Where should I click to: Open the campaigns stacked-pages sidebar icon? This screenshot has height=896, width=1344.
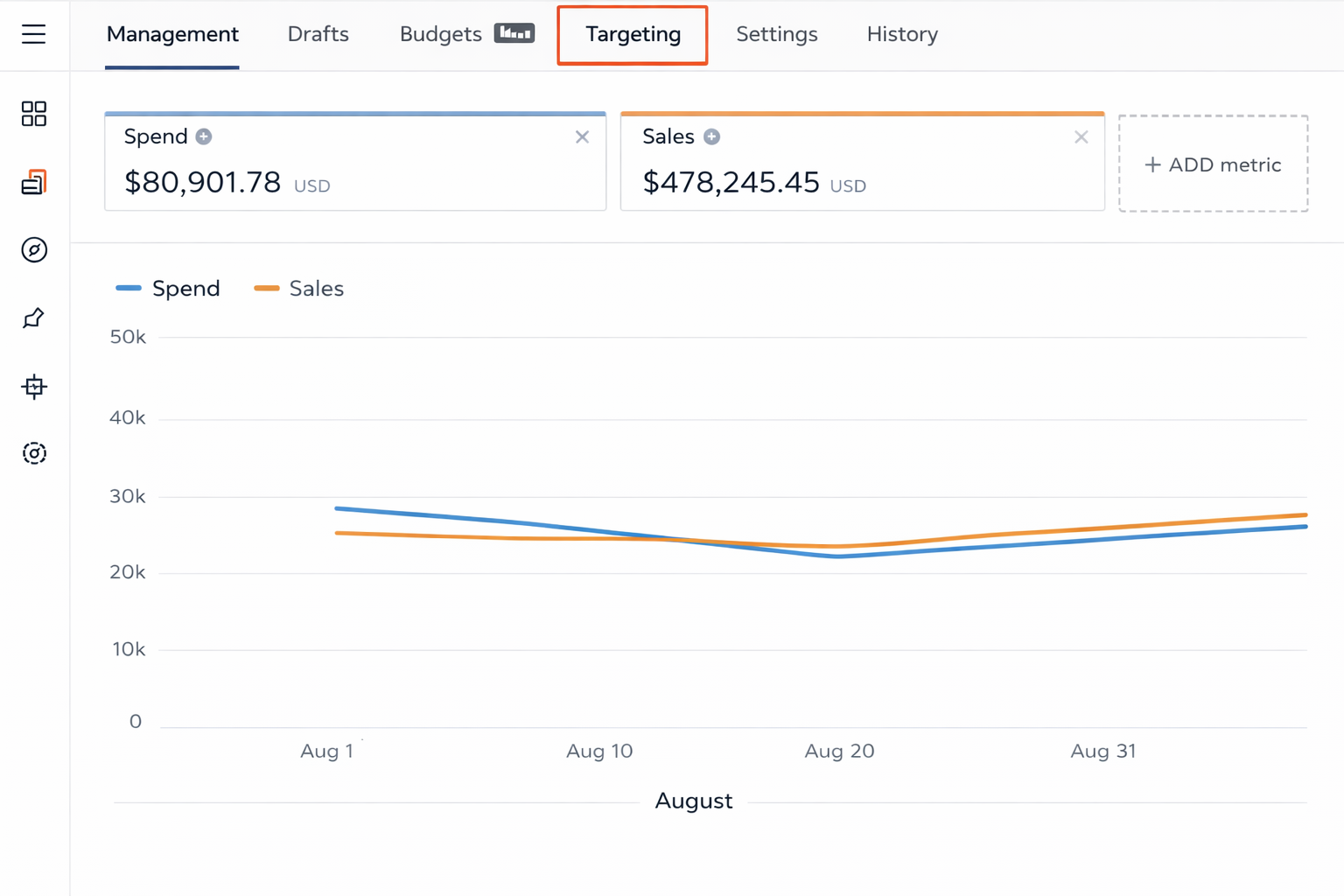click(x=34, y=182)
